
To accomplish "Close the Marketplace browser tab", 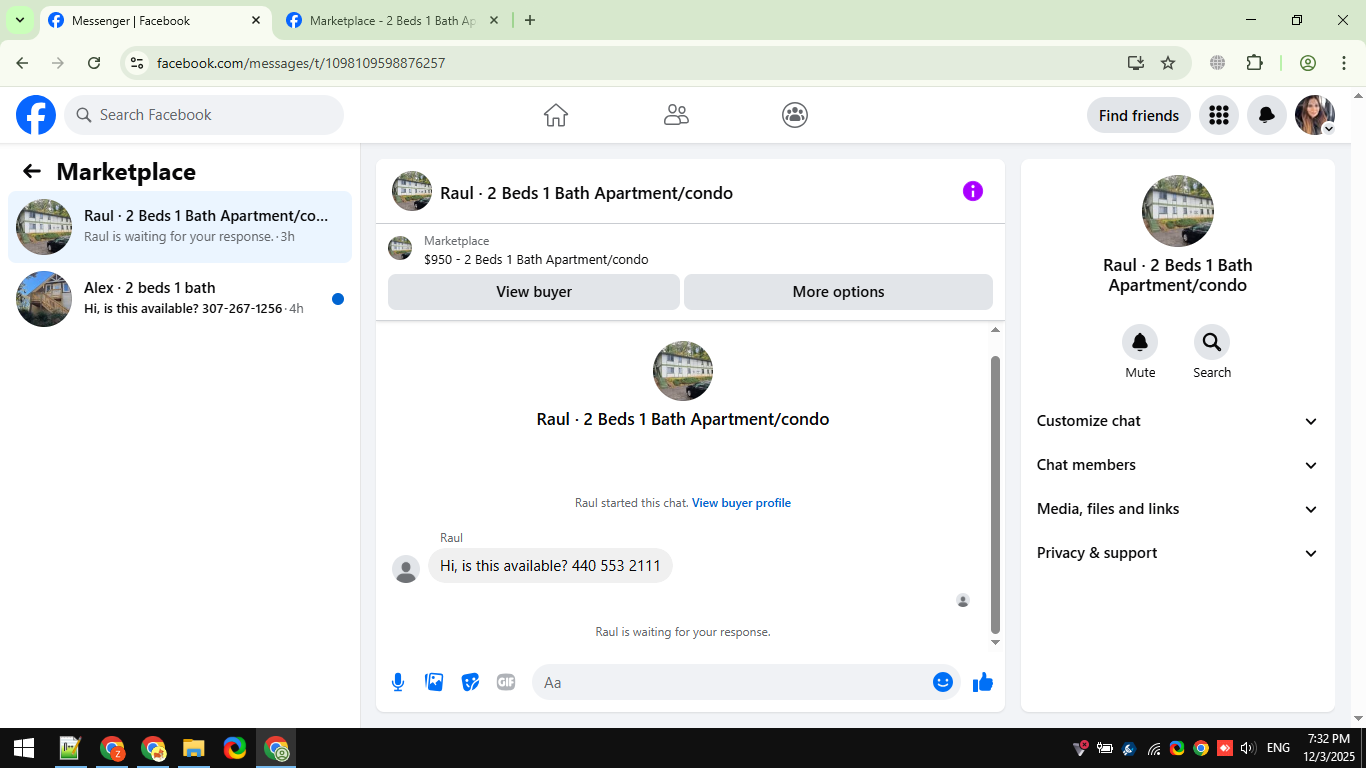I will (x=494, y=20).
